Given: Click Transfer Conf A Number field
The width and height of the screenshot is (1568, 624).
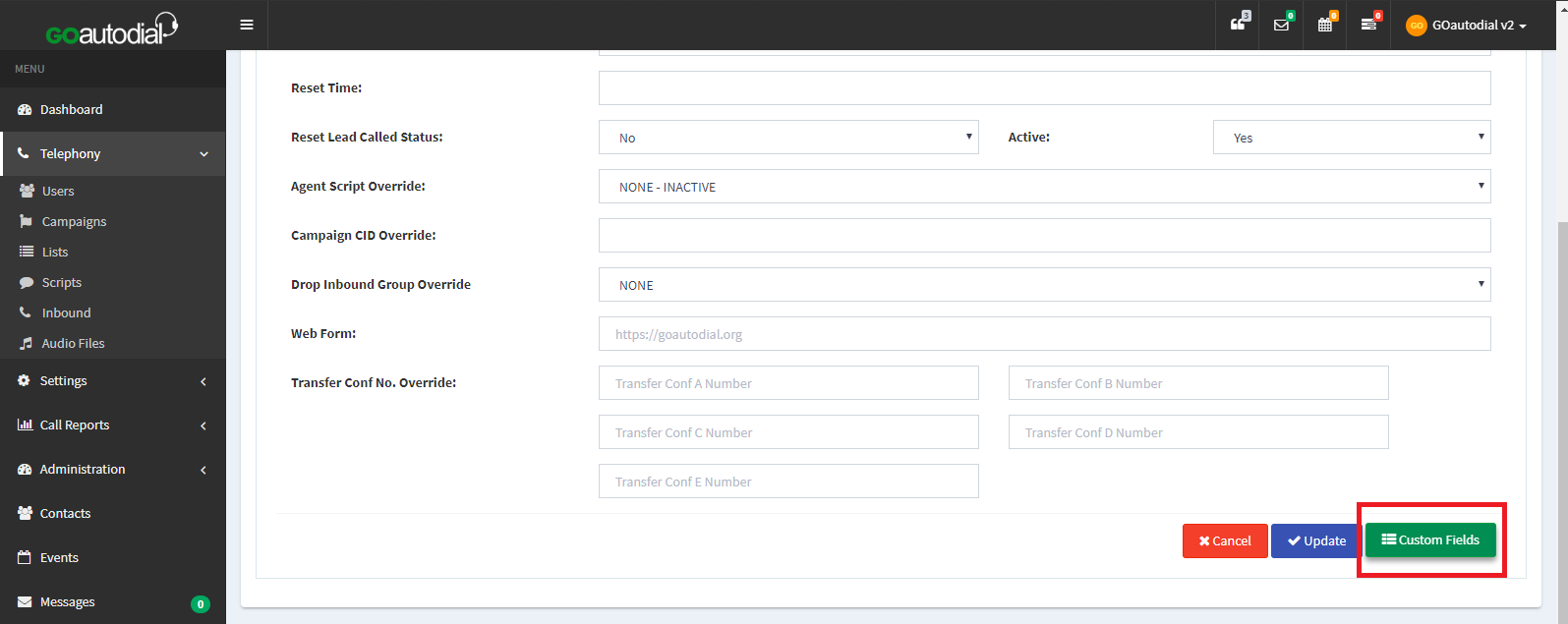Looking at the screenshot, I should click(788, 382).
